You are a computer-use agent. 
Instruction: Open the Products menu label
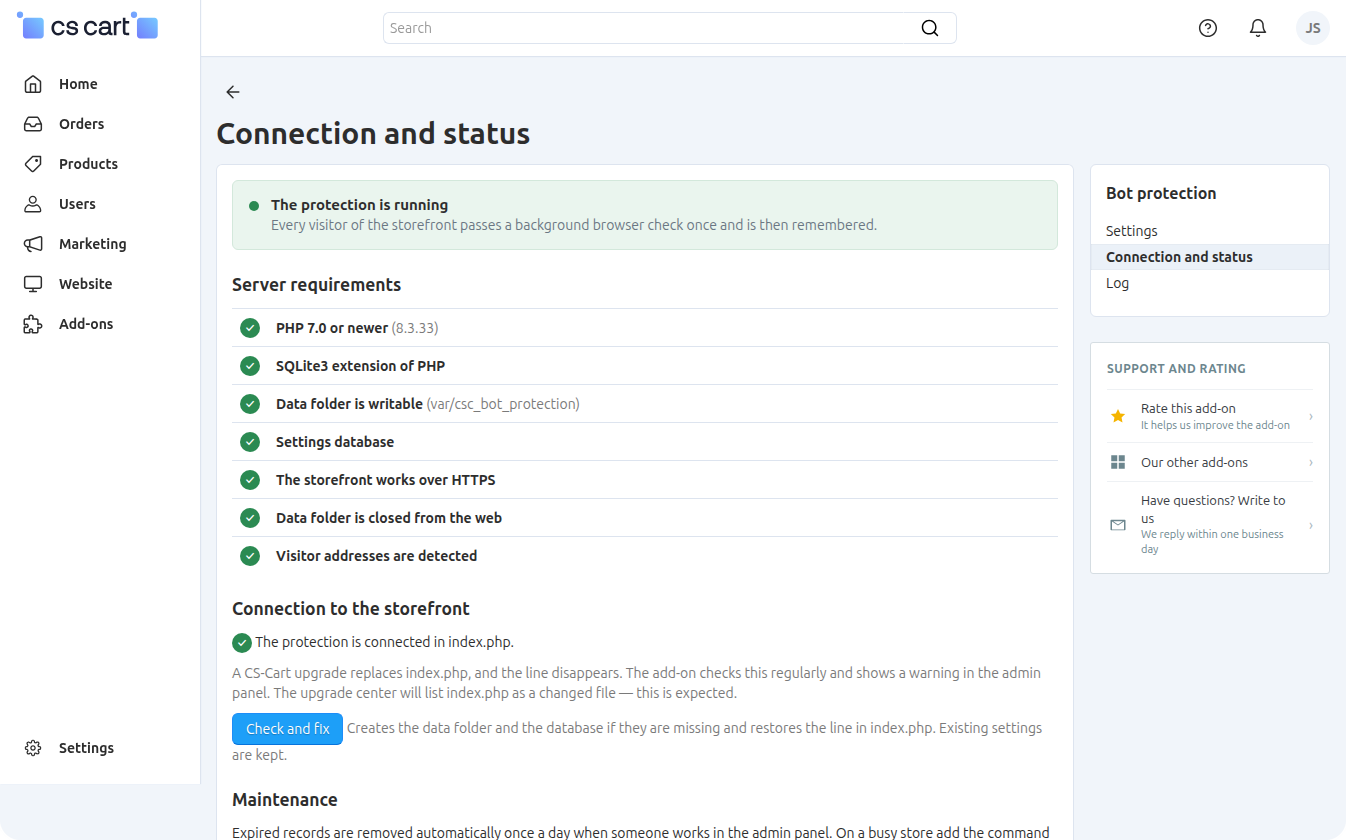[88, 164]
